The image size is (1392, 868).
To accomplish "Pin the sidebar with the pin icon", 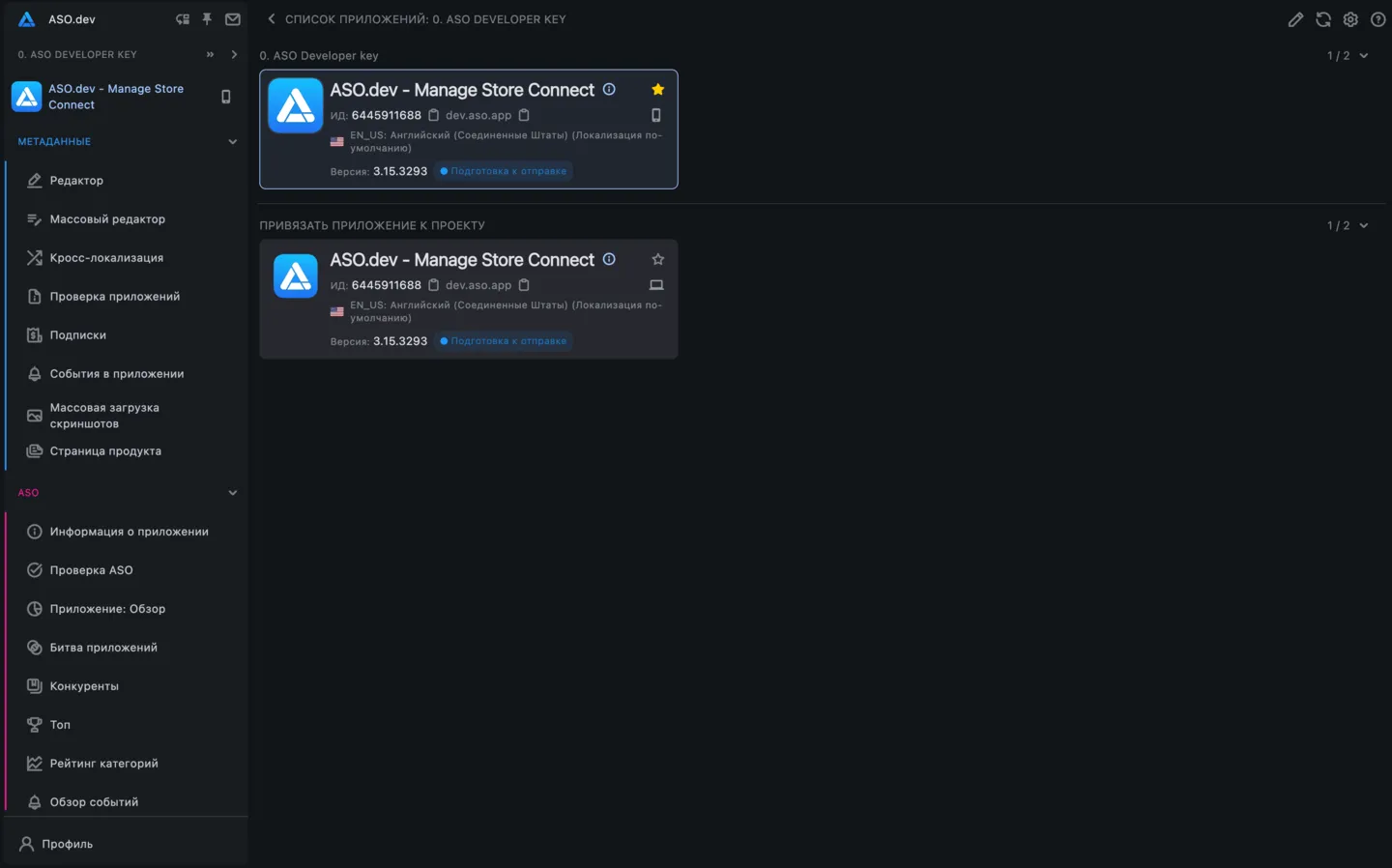I will [207, 19].
